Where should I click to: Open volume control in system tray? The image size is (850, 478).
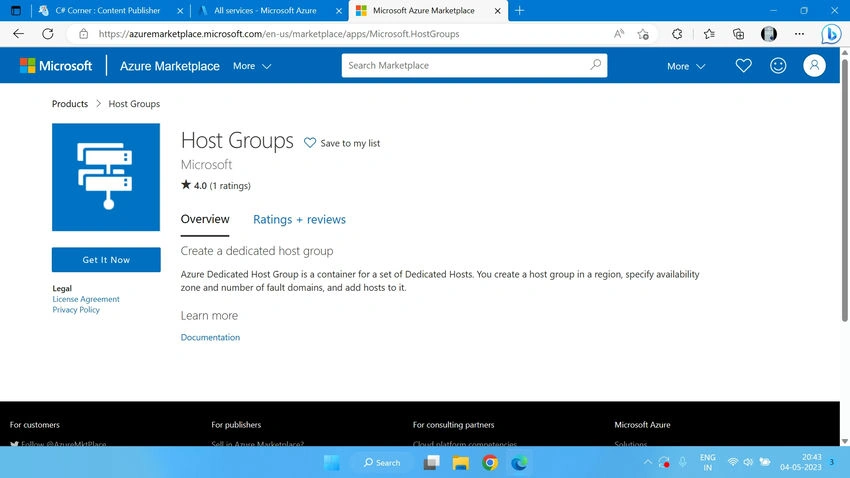[x=748, y=462]
